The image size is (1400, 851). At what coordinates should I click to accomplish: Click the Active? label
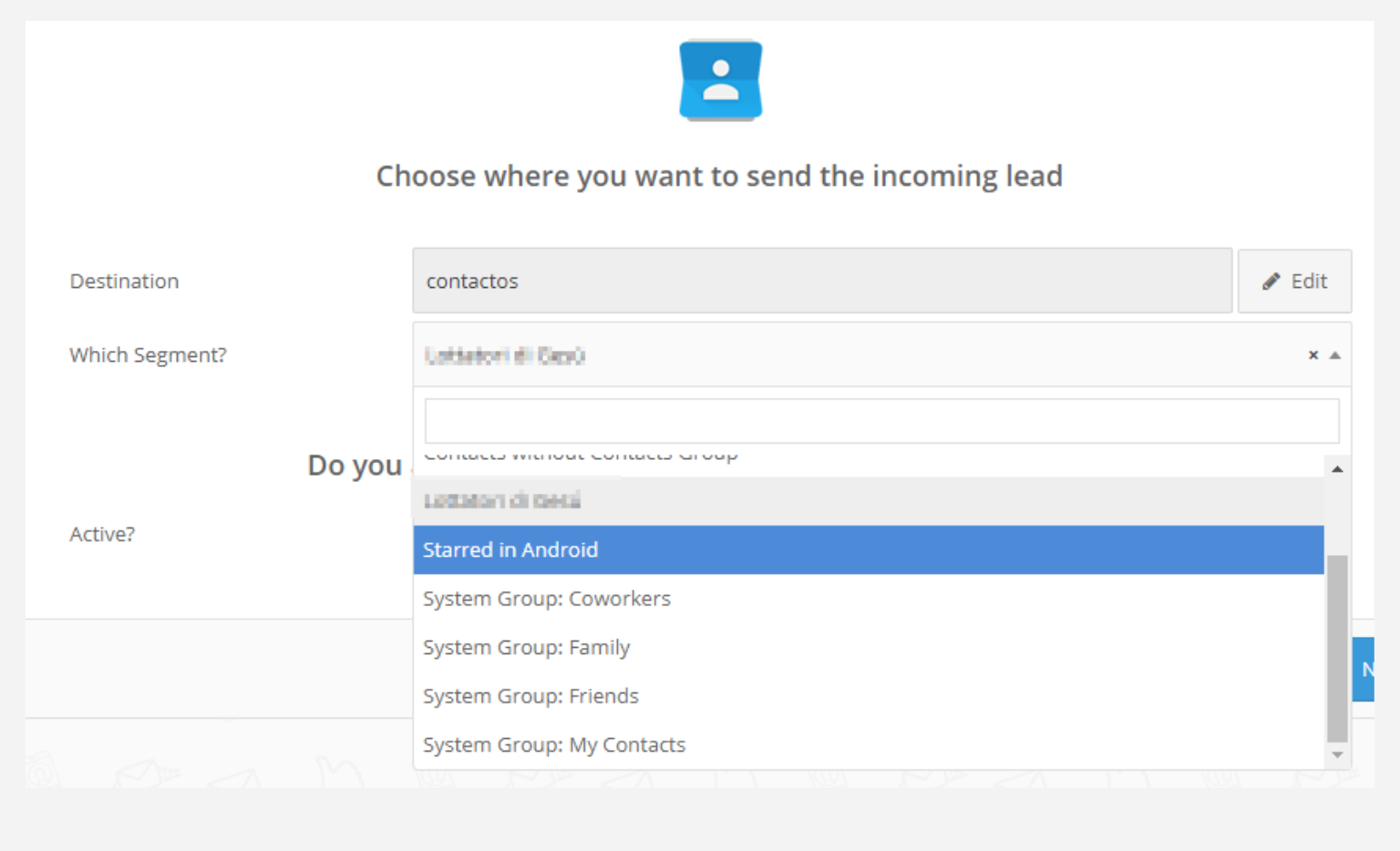coord(102,535)
